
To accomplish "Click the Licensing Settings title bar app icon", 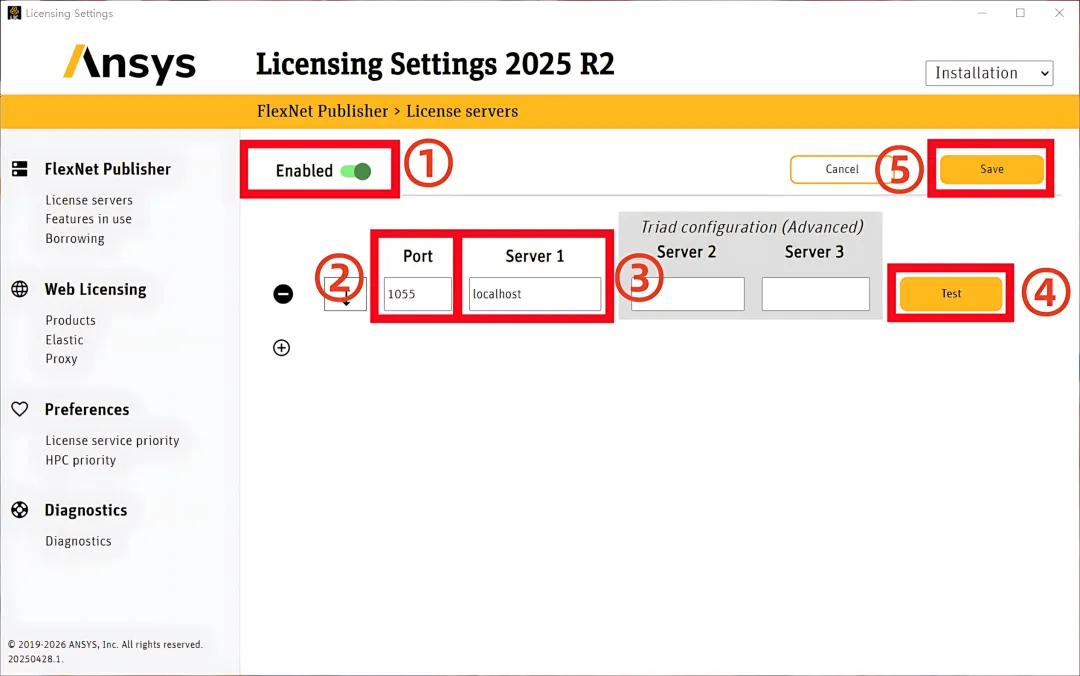I will coord(14,13).
